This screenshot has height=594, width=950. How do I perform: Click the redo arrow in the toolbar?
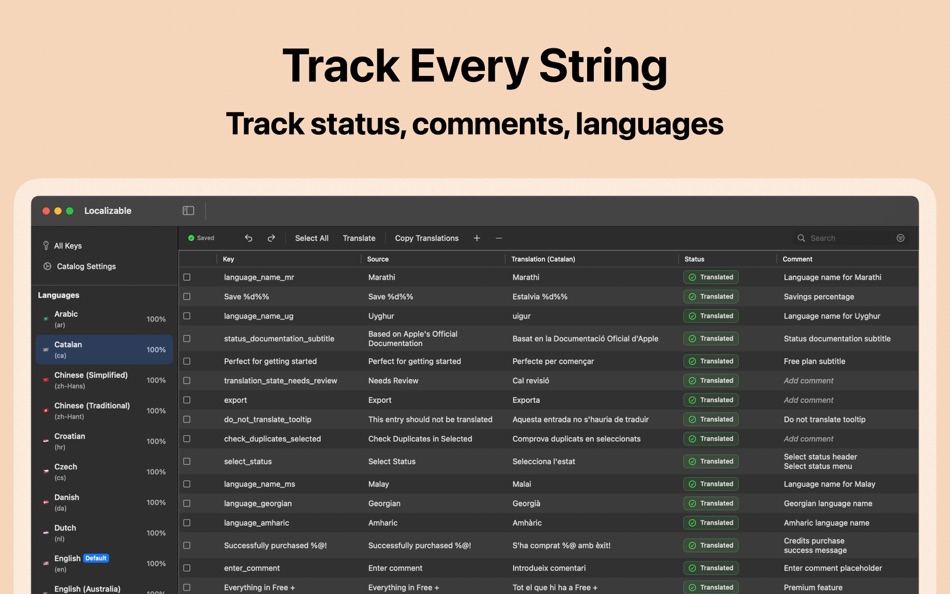click(x=270, y=238)
